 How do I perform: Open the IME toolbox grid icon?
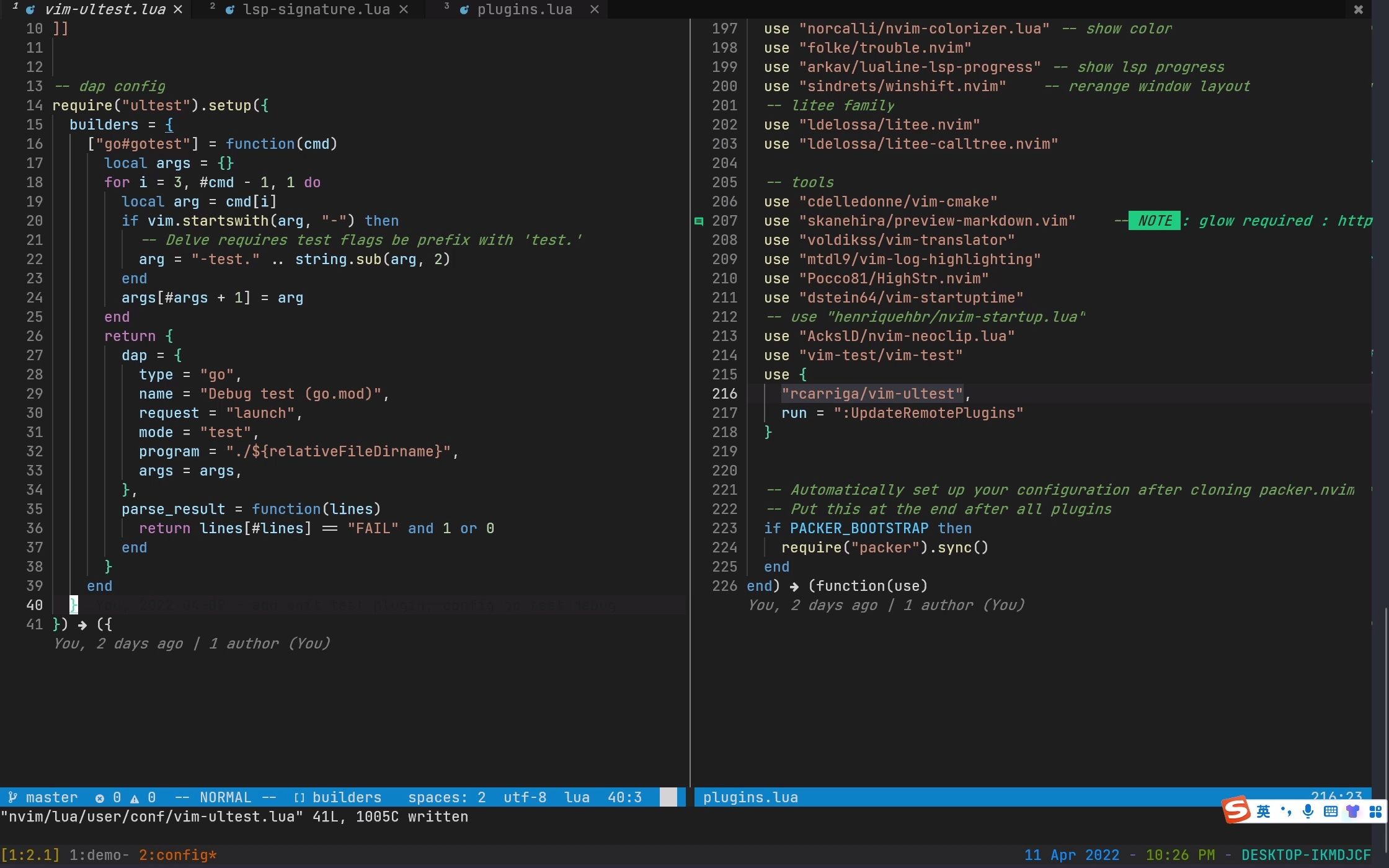tap(1375, 811)
